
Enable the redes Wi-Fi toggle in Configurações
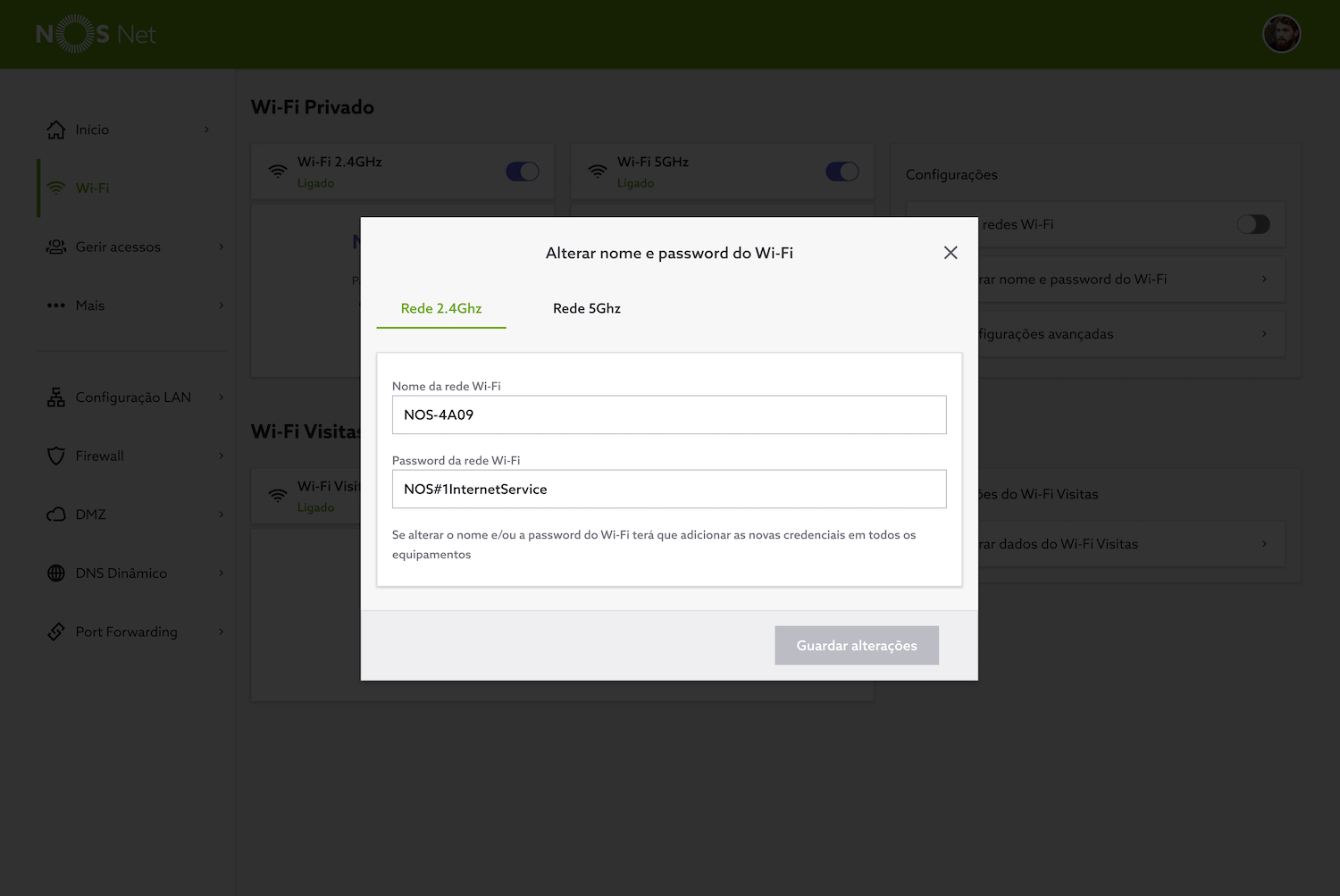(1252, 224)
